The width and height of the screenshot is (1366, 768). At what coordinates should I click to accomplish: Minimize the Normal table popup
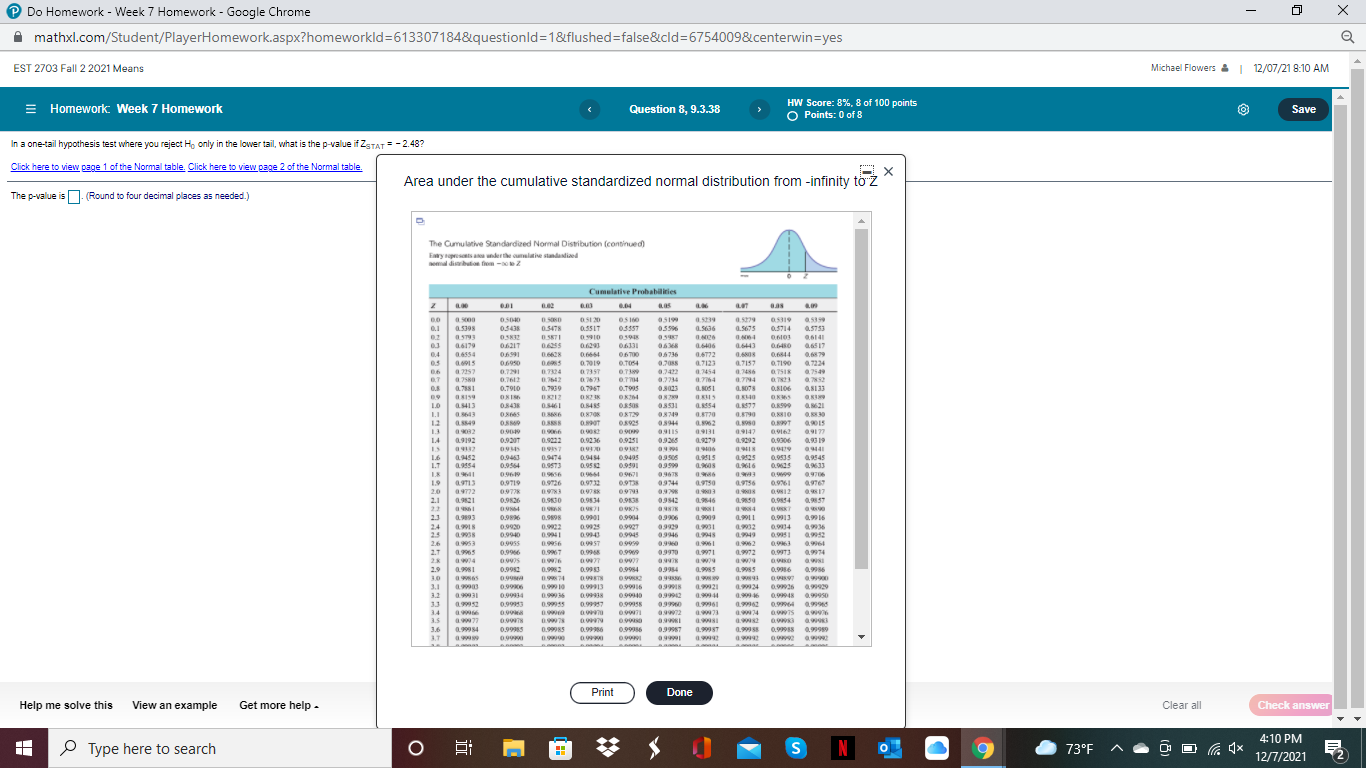(x=866, y=172)
